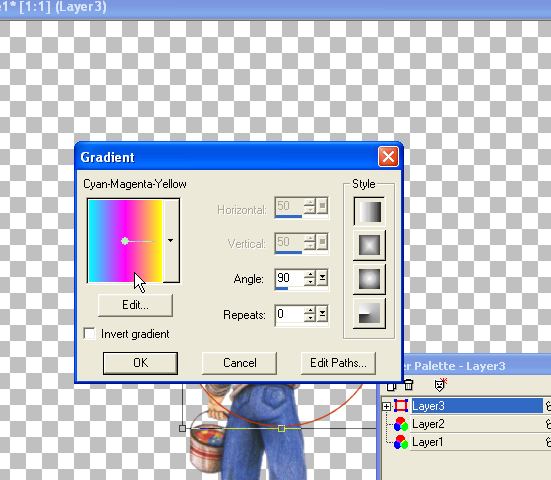Screen dimensions: 551x480
Task: Select the rectangular gradient style icon
Action: tap(369, 245)
